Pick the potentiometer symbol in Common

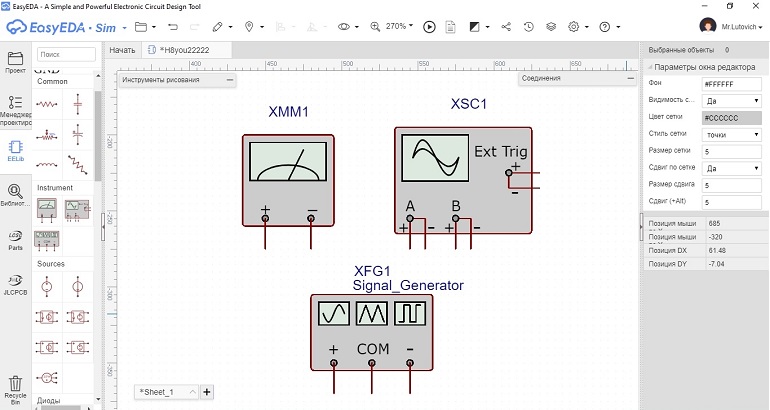[x=47, y=135]
